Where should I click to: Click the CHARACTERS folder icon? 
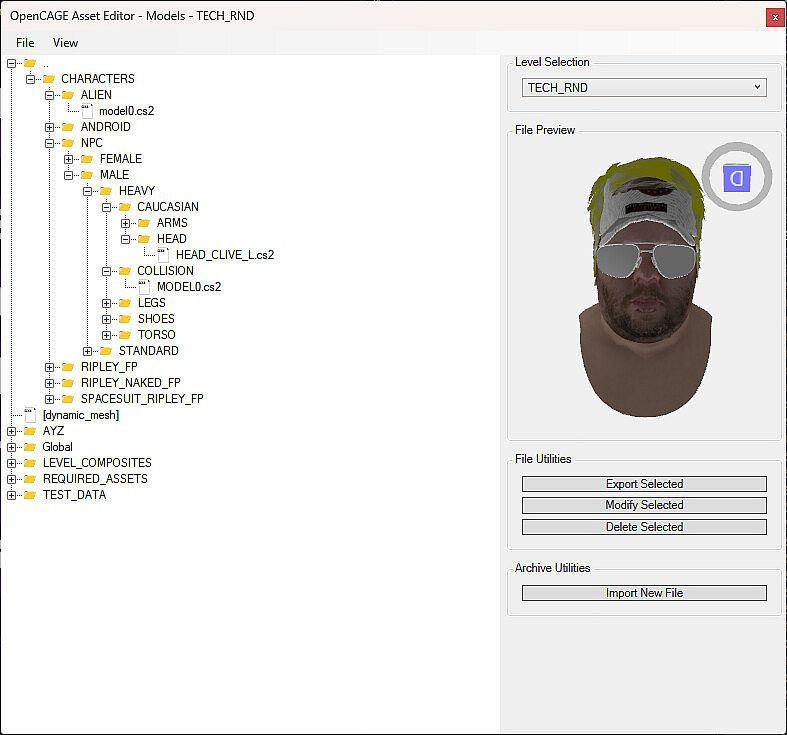48,79
